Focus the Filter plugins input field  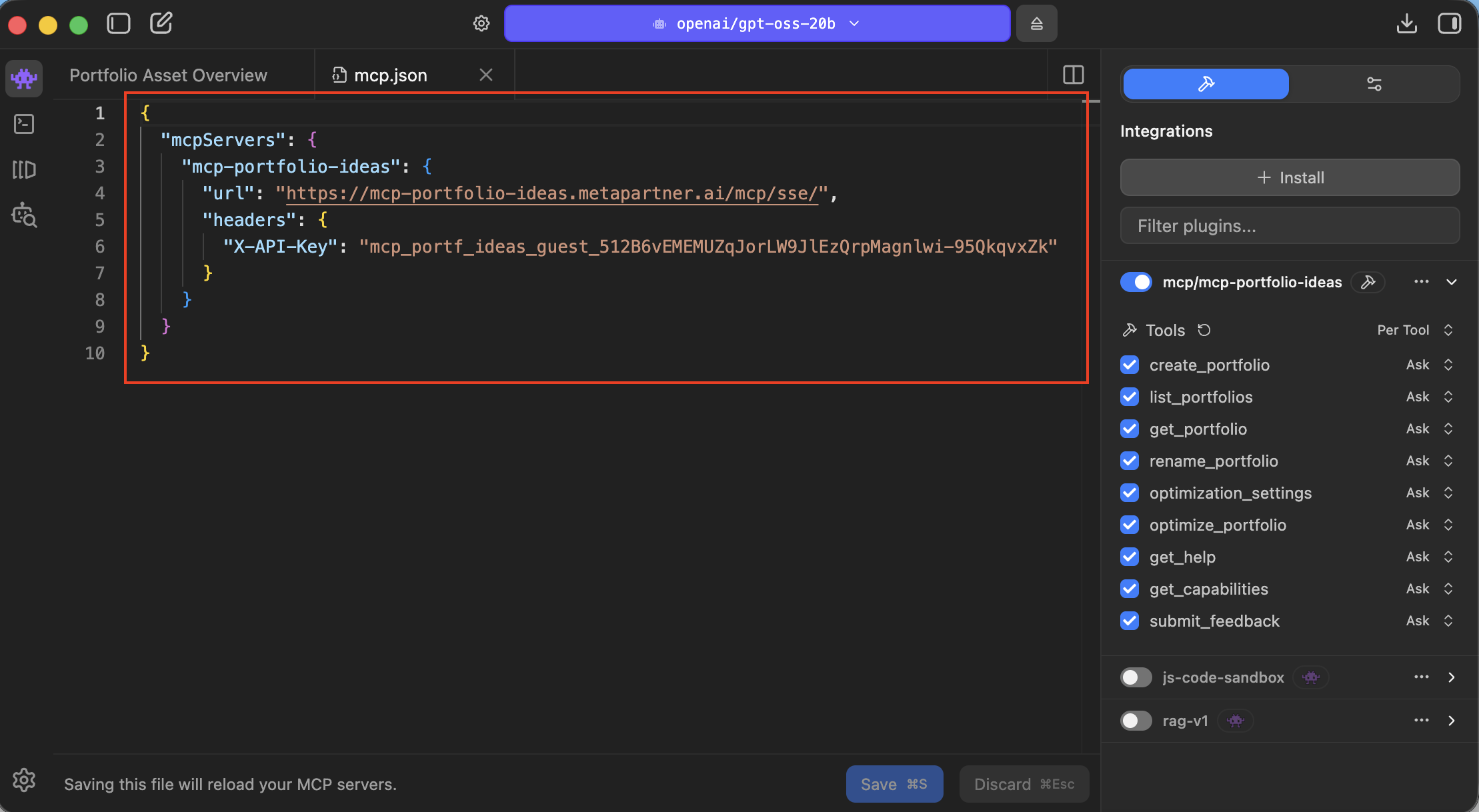click(1290, 226)
